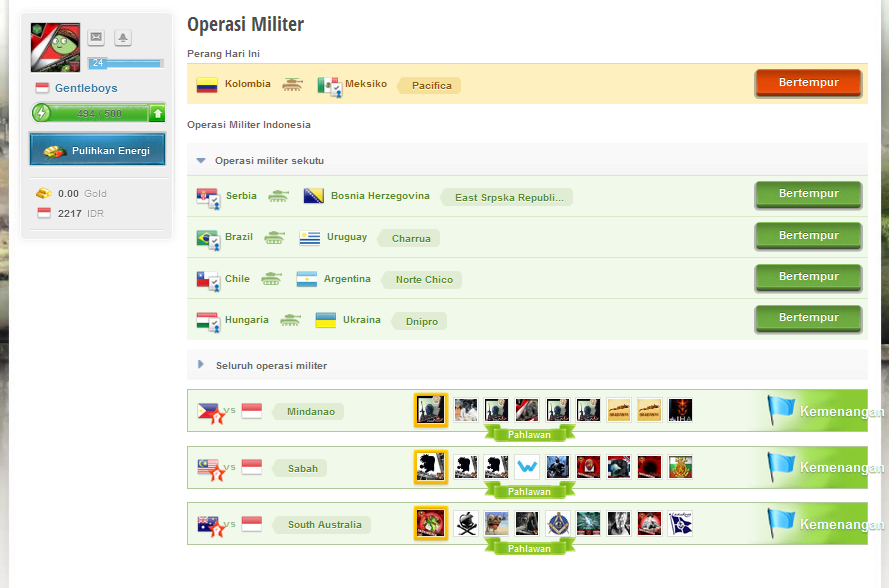Click the Kolombia flag icon

207,85
